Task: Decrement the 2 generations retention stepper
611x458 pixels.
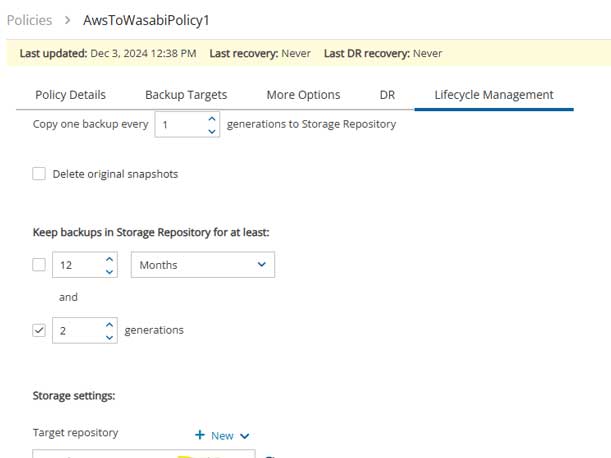Action: 109,337
